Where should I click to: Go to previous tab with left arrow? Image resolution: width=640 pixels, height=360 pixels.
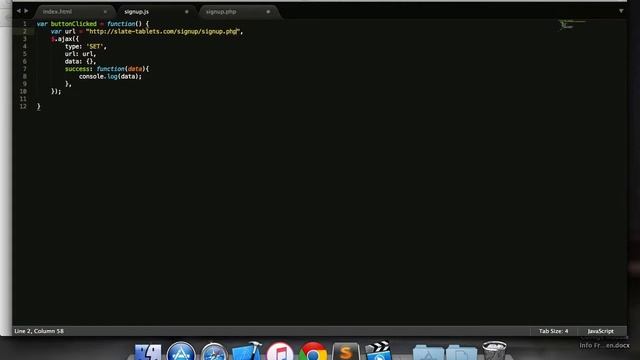(x=18, y=11)
